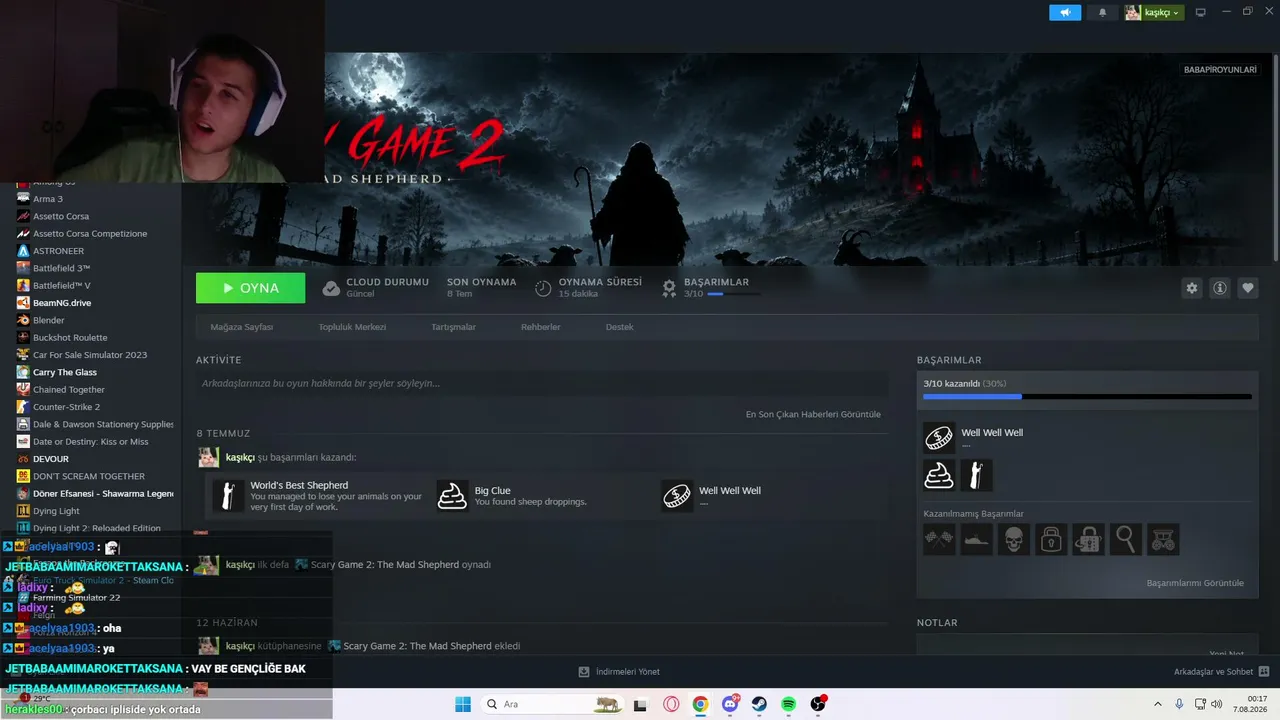Start the game with the OYNA button
This screenshot has width=1280, height=720.
251,288
